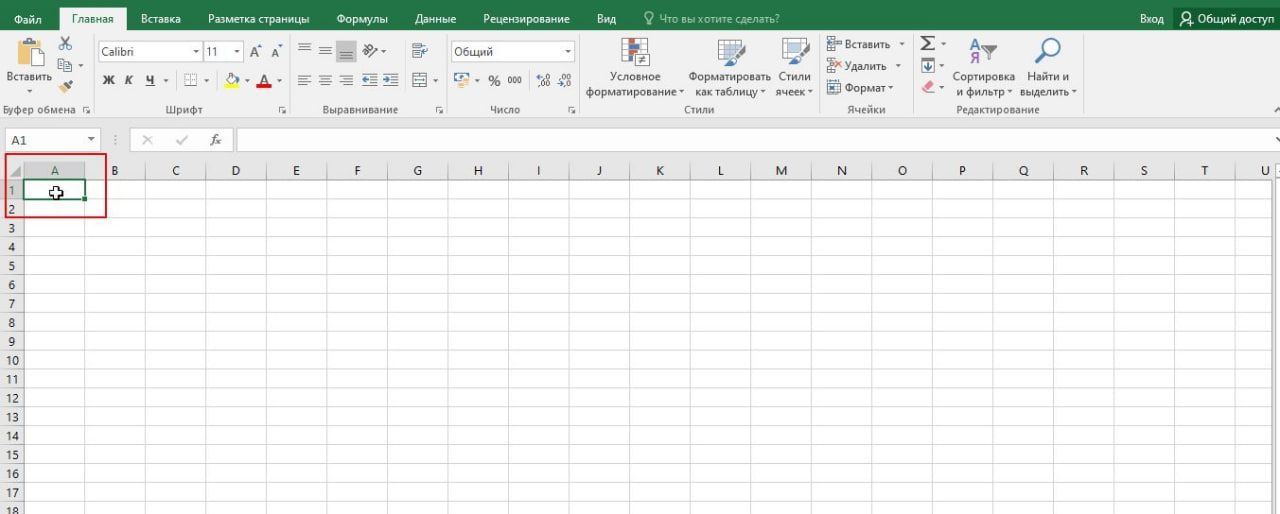Switch to the Разметка страницы tab
The image size is (1280, 514).
click(x=259, y=18)
